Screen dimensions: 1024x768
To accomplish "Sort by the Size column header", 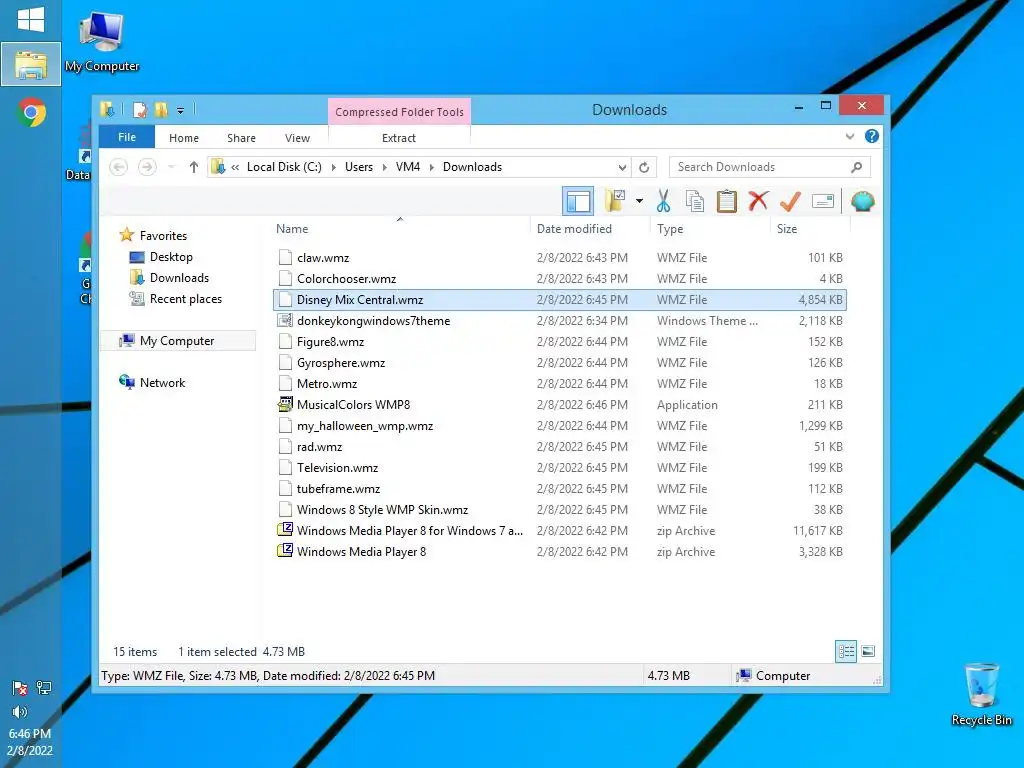I will (810, 229).
